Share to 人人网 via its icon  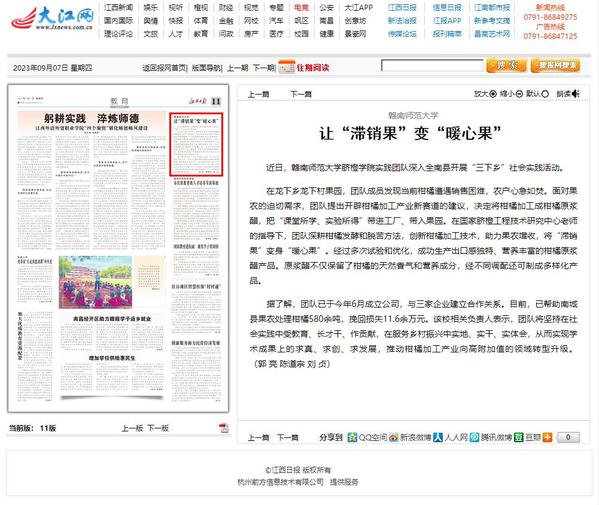coord(438,437)
